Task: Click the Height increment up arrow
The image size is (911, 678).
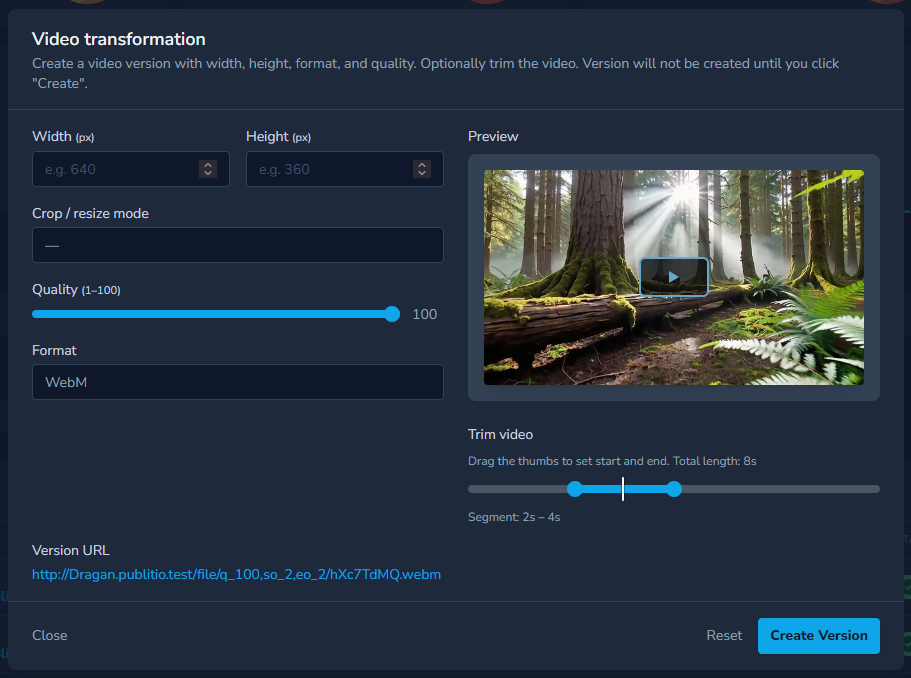Action: 422,164
